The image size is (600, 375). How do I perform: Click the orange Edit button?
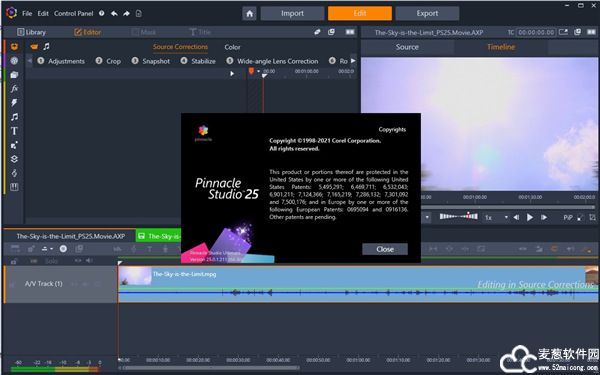[360, 13]
